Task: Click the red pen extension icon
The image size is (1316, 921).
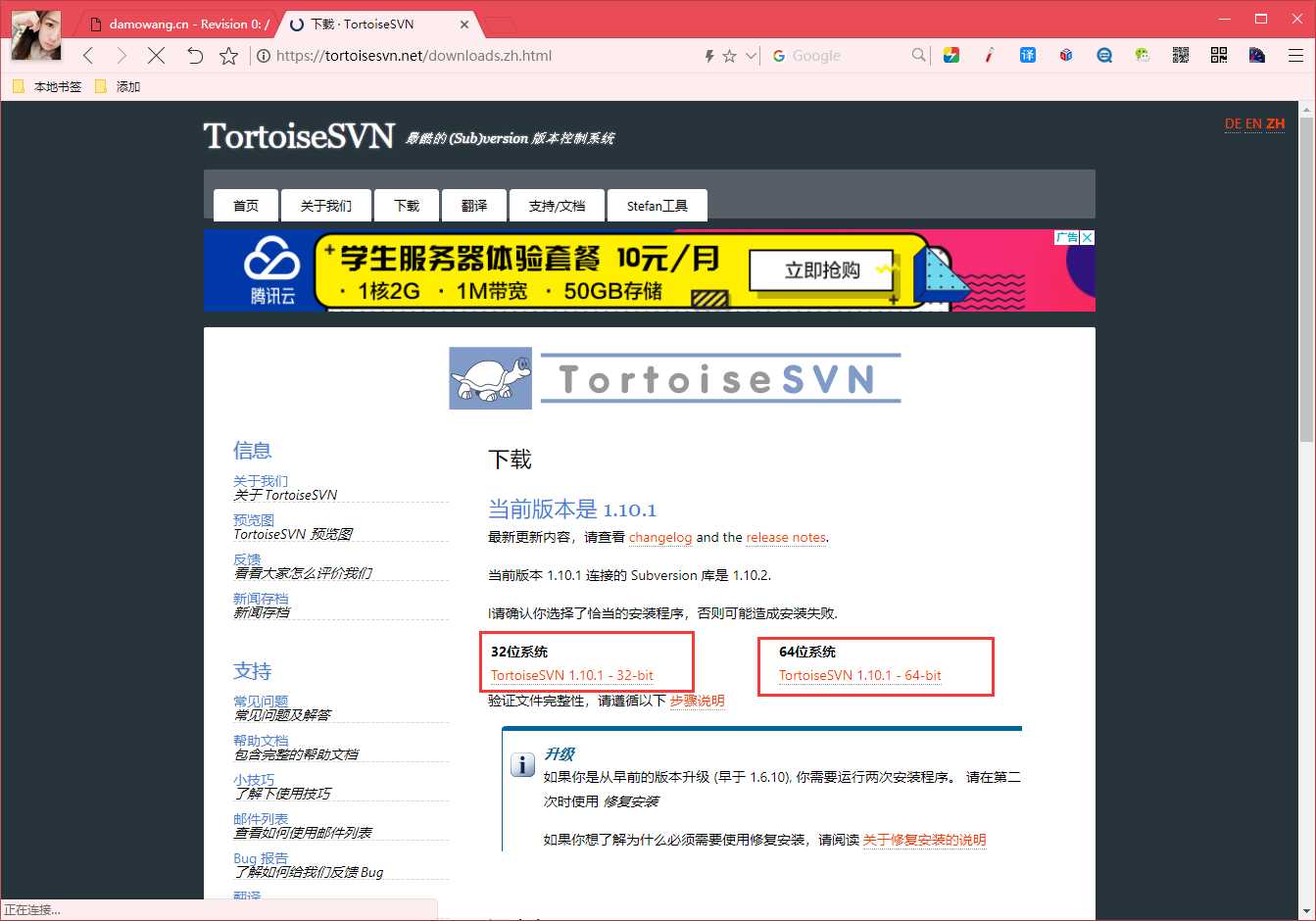Action: coord(990,55)
